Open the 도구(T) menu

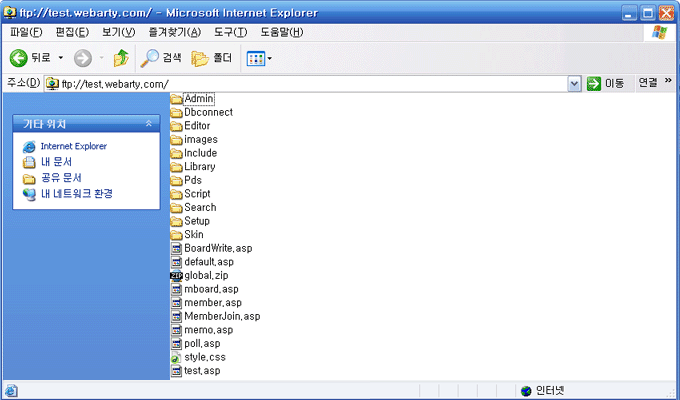[x=231, y=33]
